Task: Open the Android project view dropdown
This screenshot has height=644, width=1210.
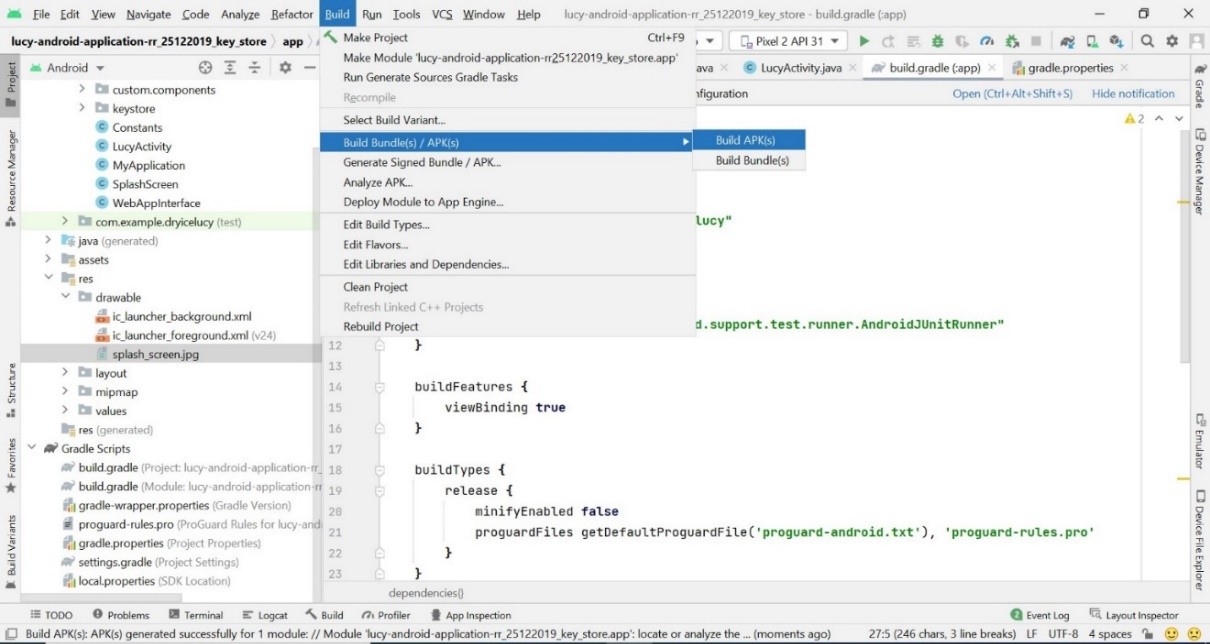Action: click(x=76, y=68)
